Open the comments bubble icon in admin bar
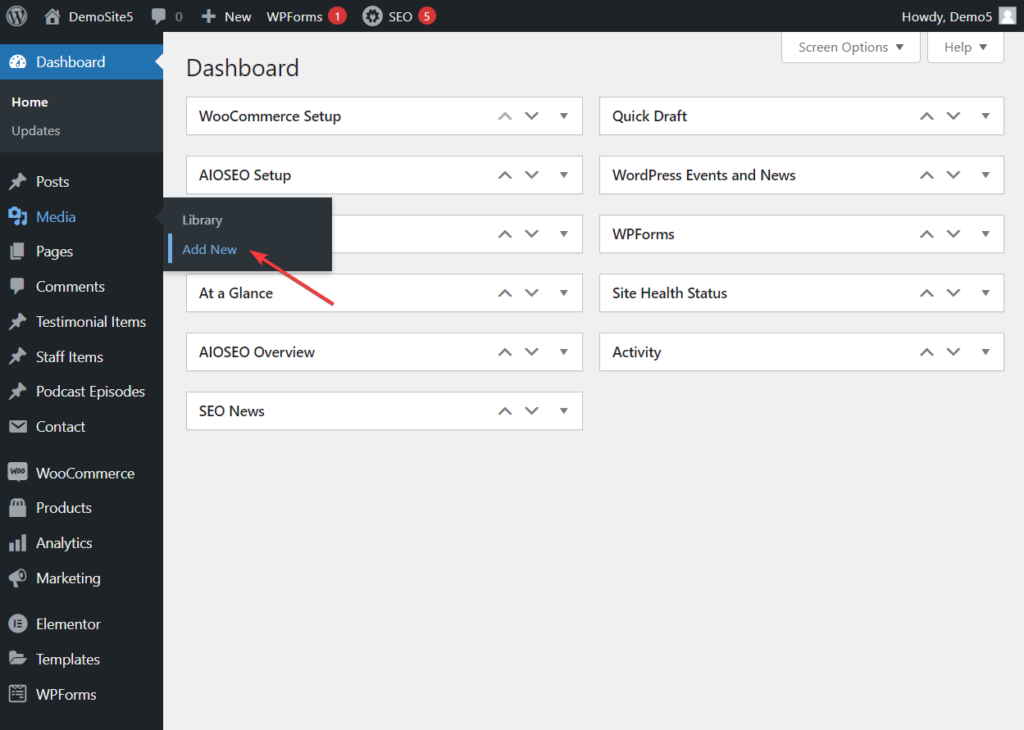Image resolution: width=1024 pixels, height=730 pixels. (159, 17)
